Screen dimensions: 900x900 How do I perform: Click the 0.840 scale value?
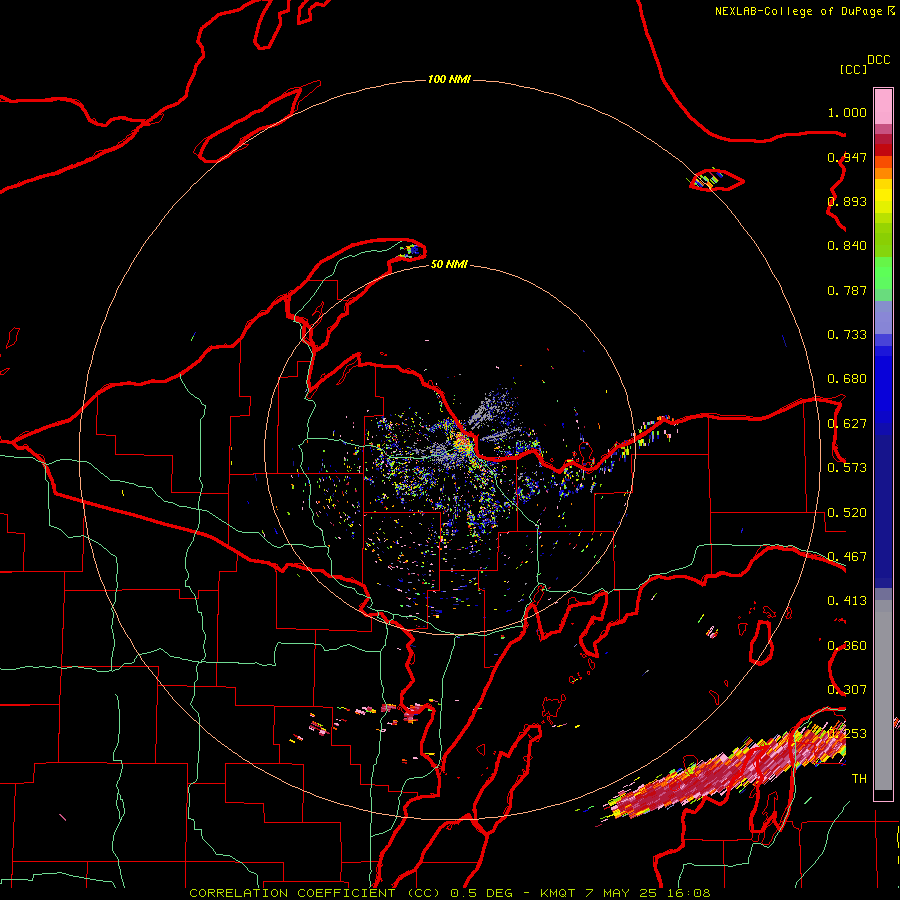(847, 246)
